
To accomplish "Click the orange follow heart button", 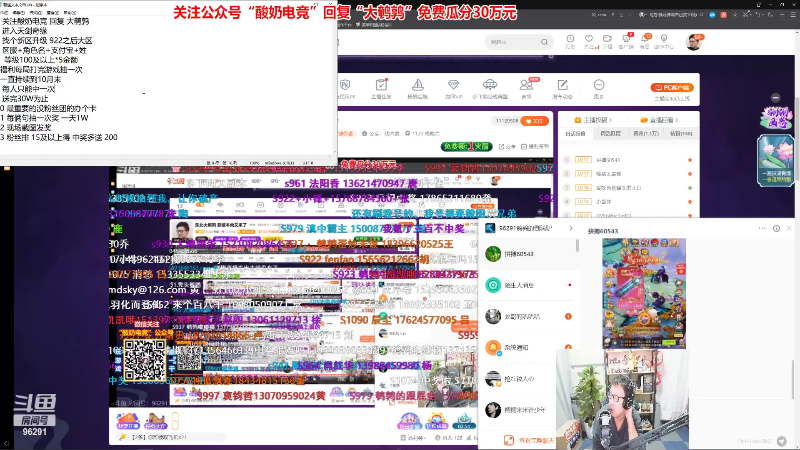I will (x=535, y=121).
